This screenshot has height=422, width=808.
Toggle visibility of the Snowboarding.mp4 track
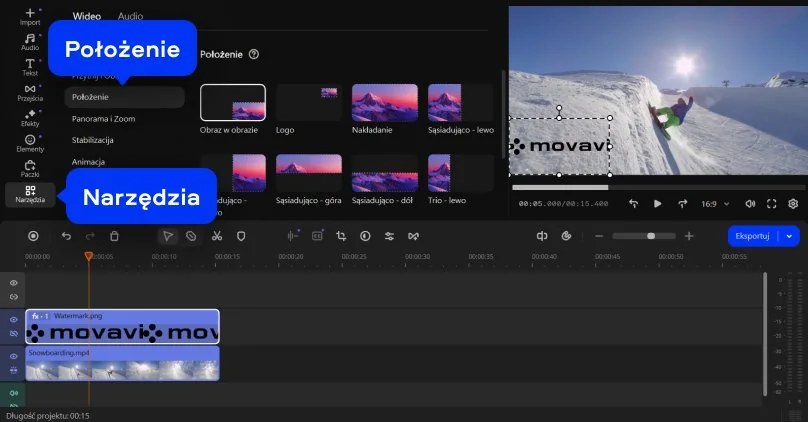(14, 356)
